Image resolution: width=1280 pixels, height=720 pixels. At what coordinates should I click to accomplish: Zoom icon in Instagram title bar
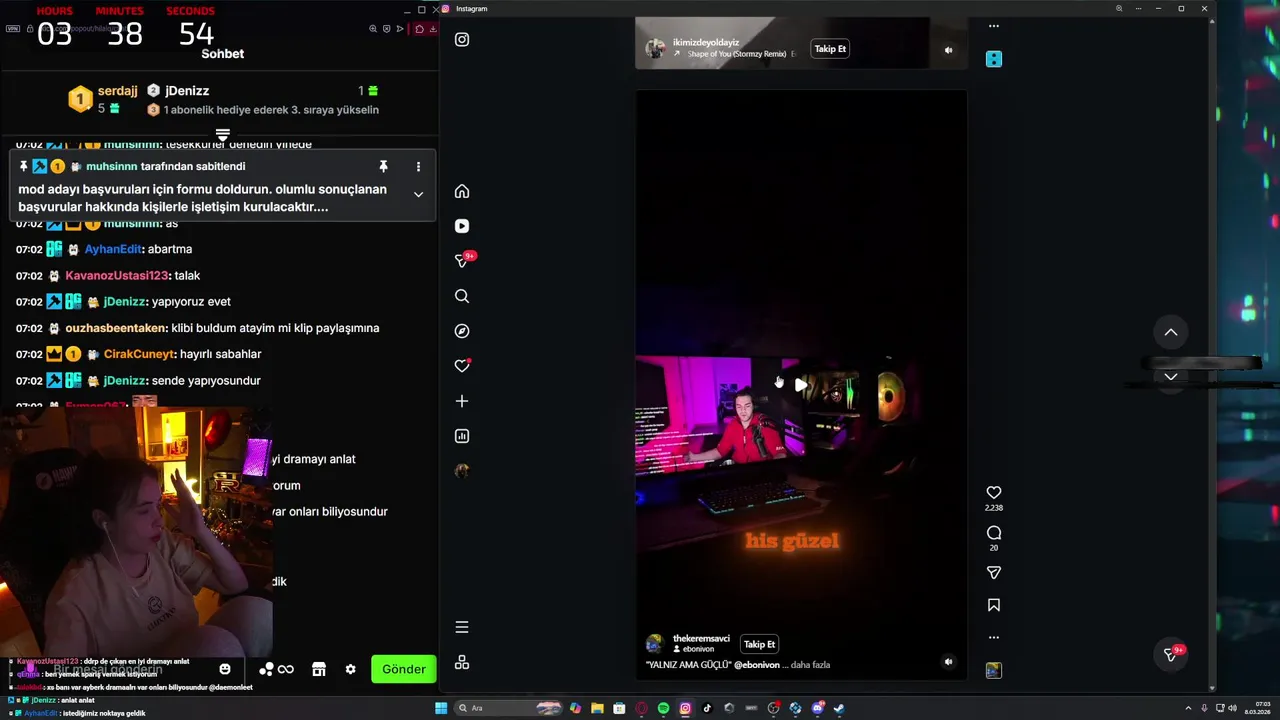[x=1119, y=9]
